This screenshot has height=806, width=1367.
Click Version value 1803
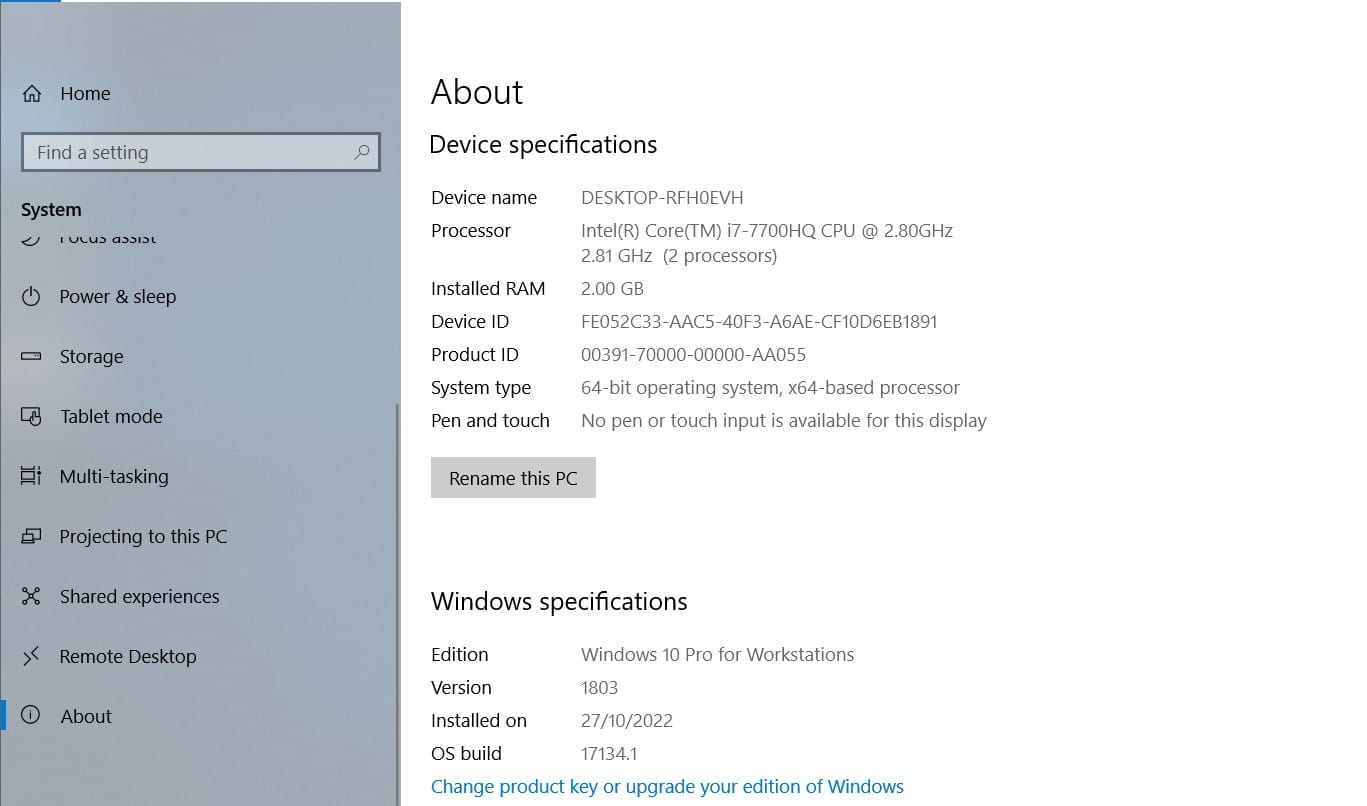click(x=599, y=687)
